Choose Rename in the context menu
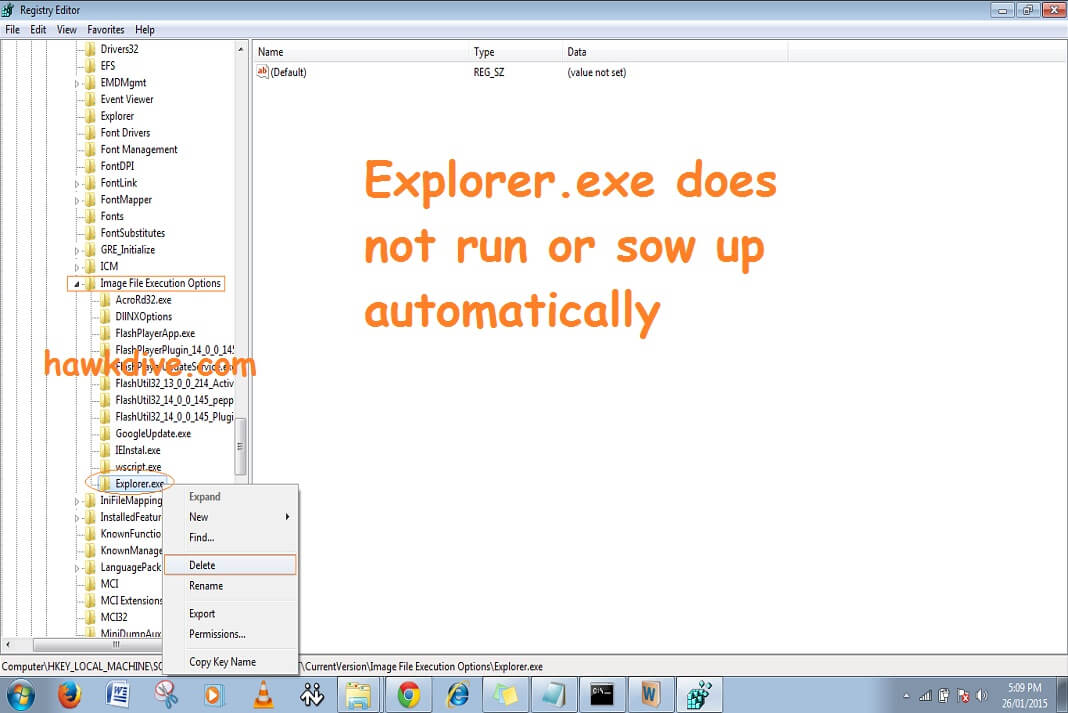This screenshot has width=1068, height=713. coord(230,586)
